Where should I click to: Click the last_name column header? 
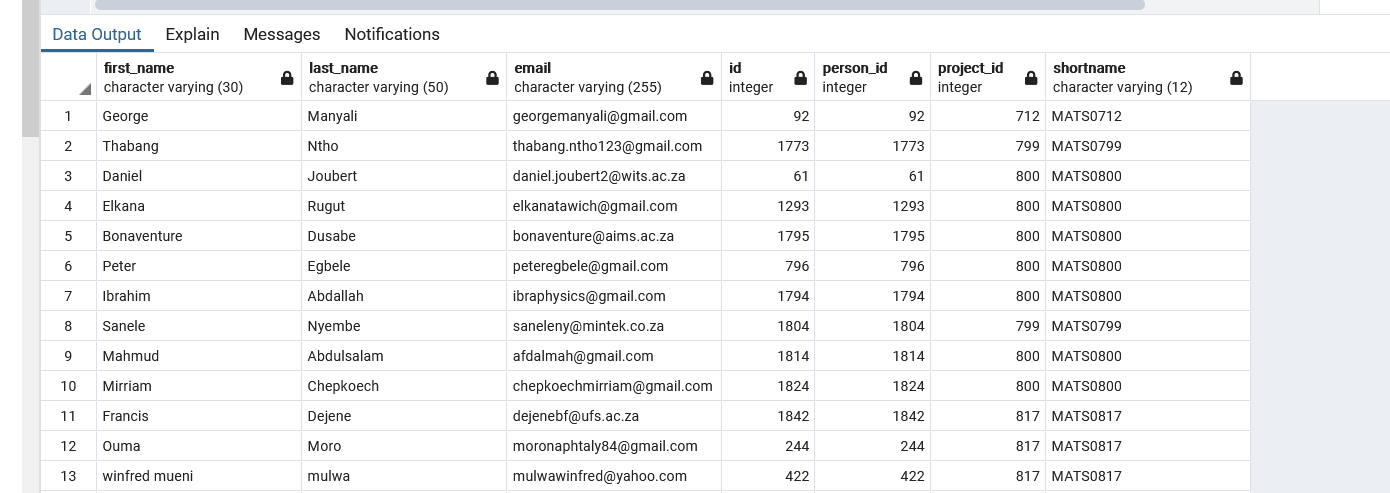click(404, 77)
